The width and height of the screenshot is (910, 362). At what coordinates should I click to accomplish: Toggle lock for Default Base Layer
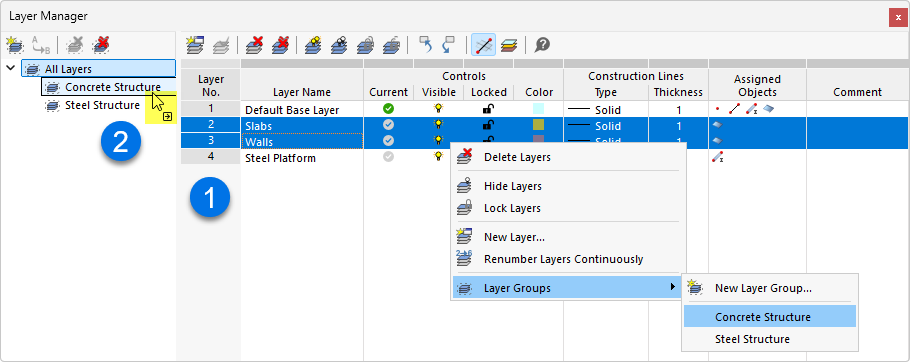click(x=489, y=108)
